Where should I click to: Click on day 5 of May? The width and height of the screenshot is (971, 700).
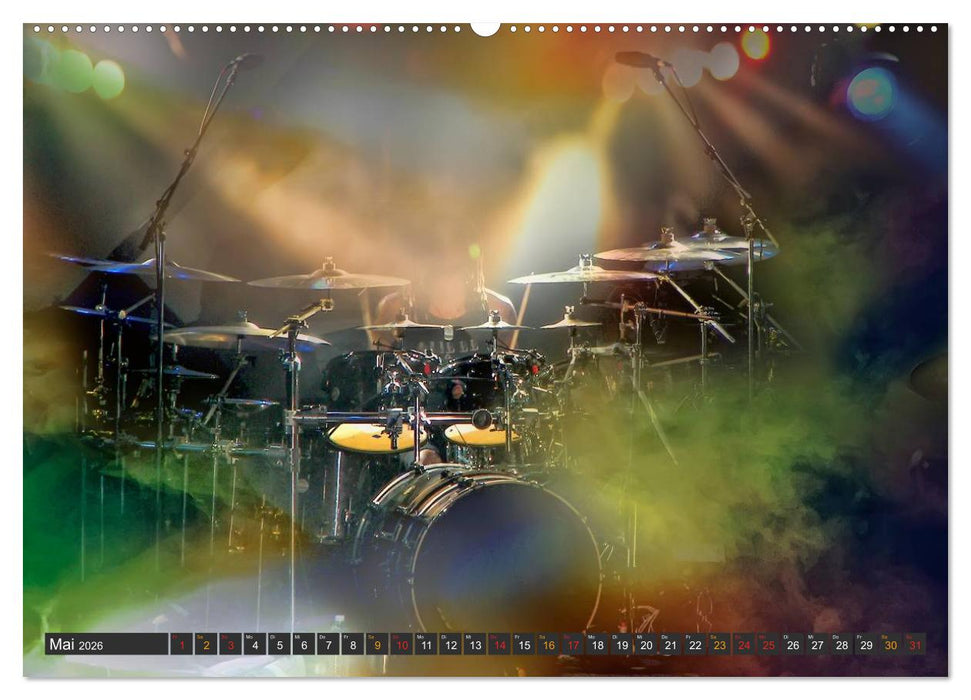tap(280, 644)
